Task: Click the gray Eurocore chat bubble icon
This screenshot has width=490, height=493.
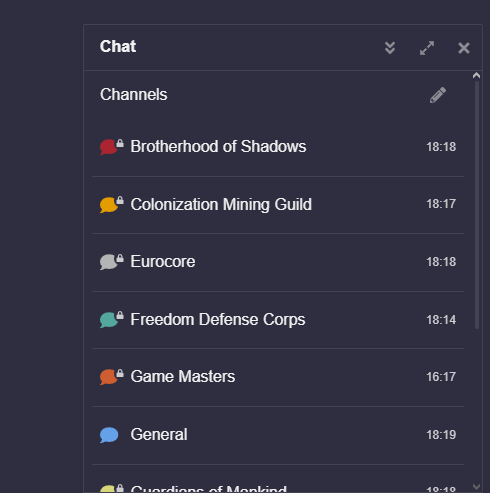Action: [109, 262]
